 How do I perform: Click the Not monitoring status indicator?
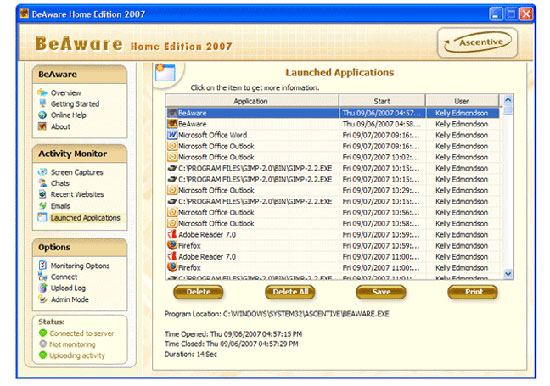[43, 344]
